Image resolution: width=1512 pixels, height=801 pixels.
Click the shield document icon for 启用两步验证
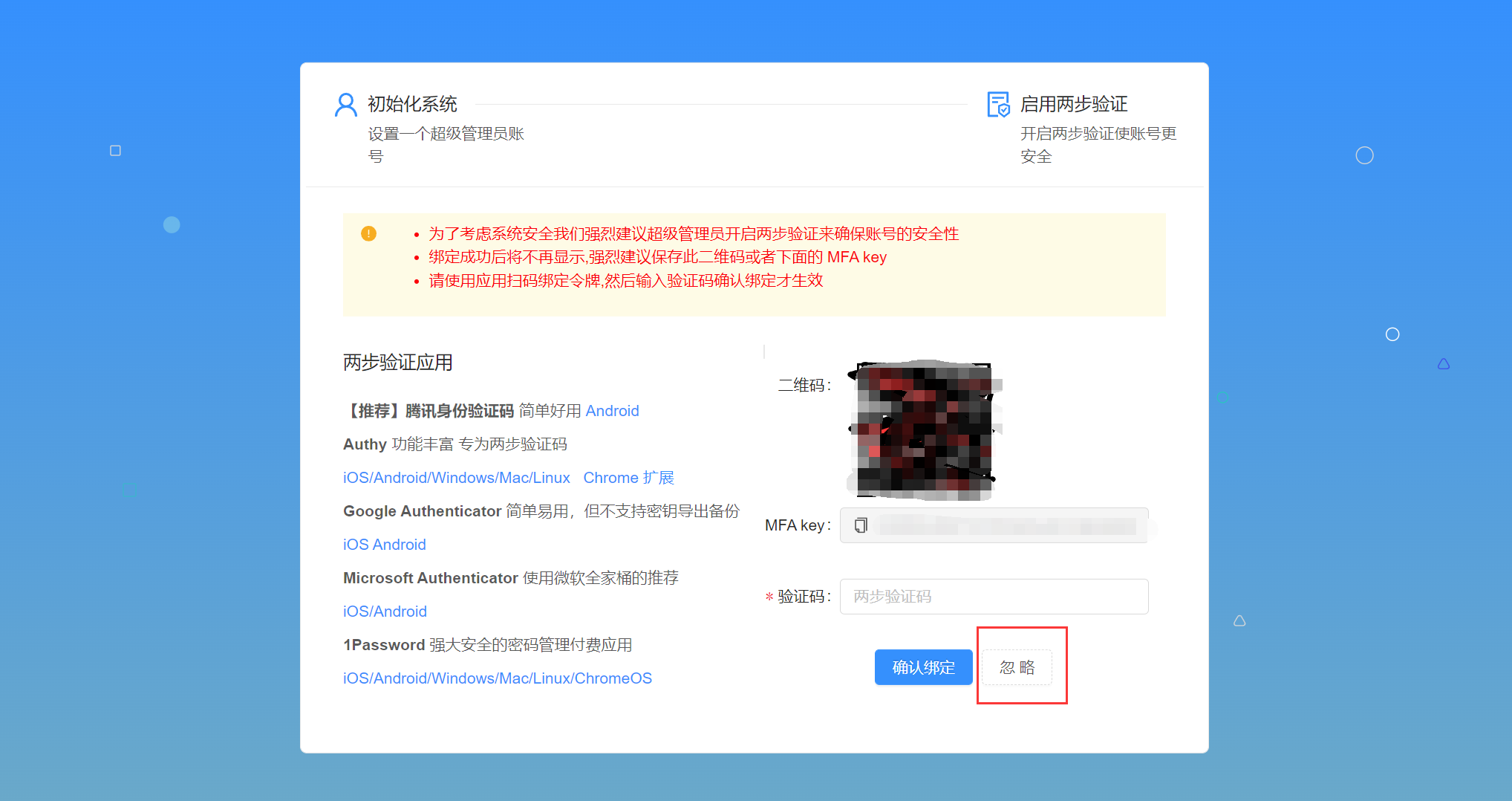[x=998, y=105]
